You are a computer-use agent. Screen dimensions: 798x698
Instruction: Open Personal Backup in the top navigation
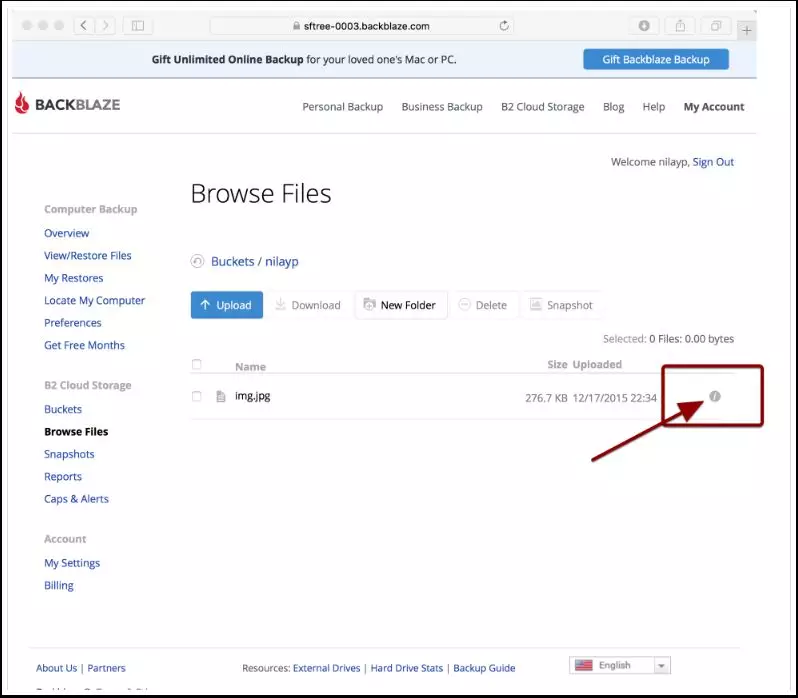[x=343, y=107]
